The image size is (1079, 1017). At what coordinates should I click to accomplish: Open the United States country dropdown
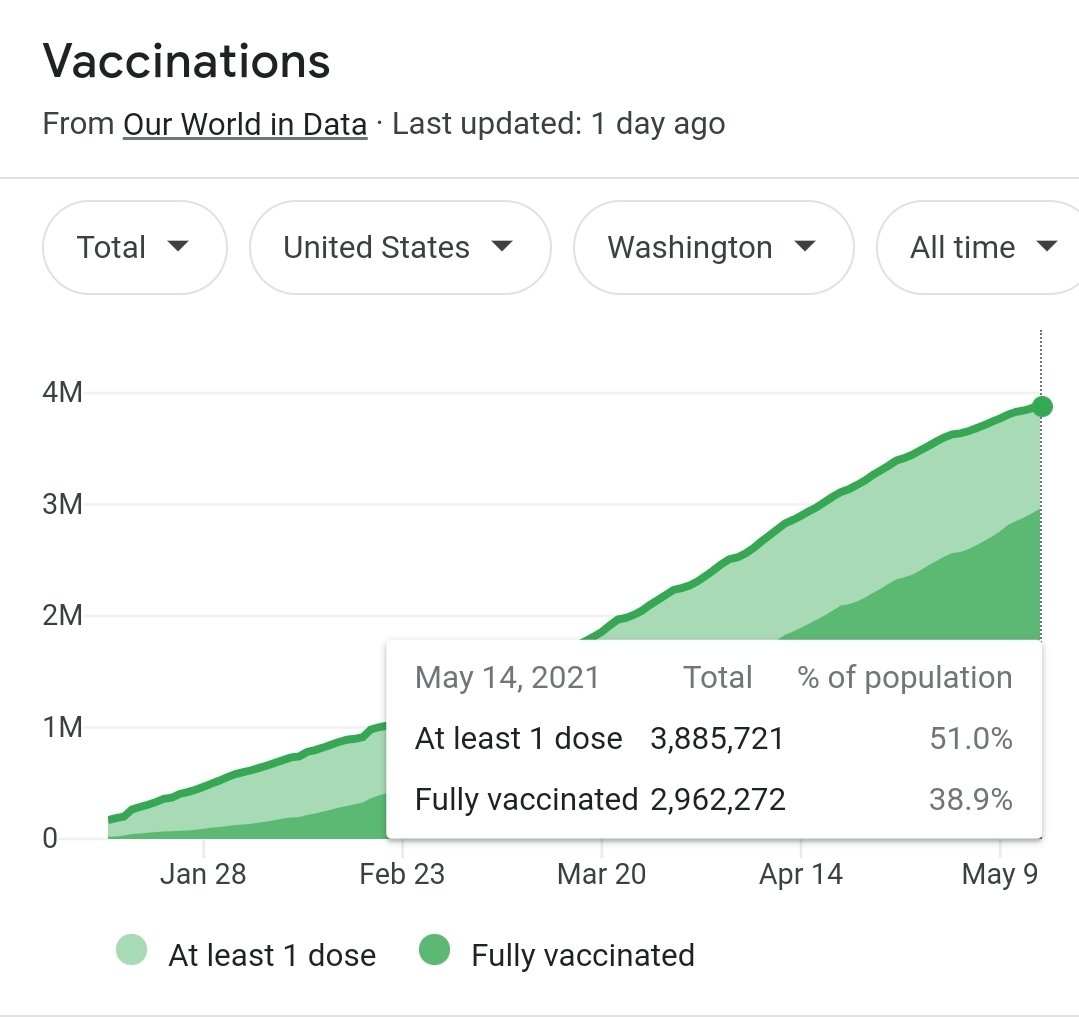(400, 248)
